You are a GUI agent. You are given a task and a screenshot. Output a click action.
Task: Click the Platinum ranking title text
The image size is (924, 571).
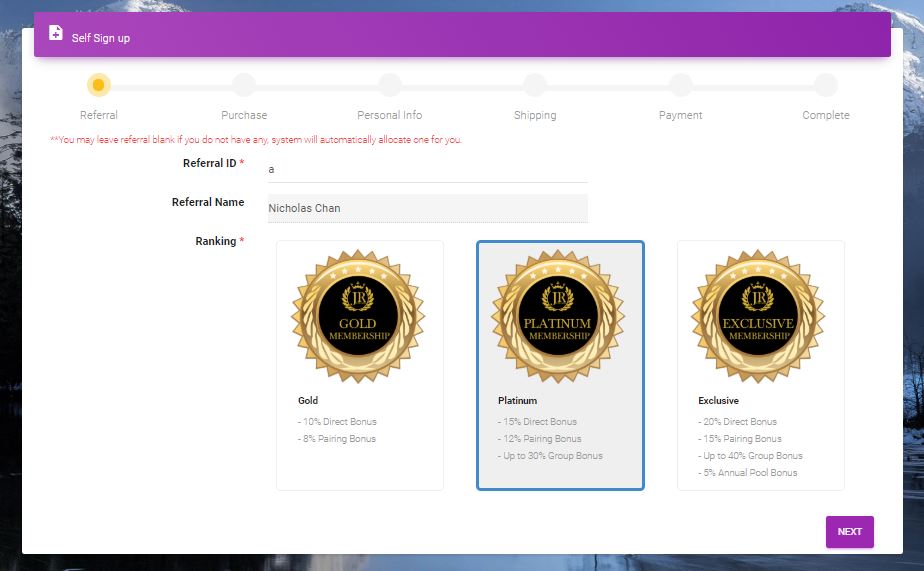[517, 401]
